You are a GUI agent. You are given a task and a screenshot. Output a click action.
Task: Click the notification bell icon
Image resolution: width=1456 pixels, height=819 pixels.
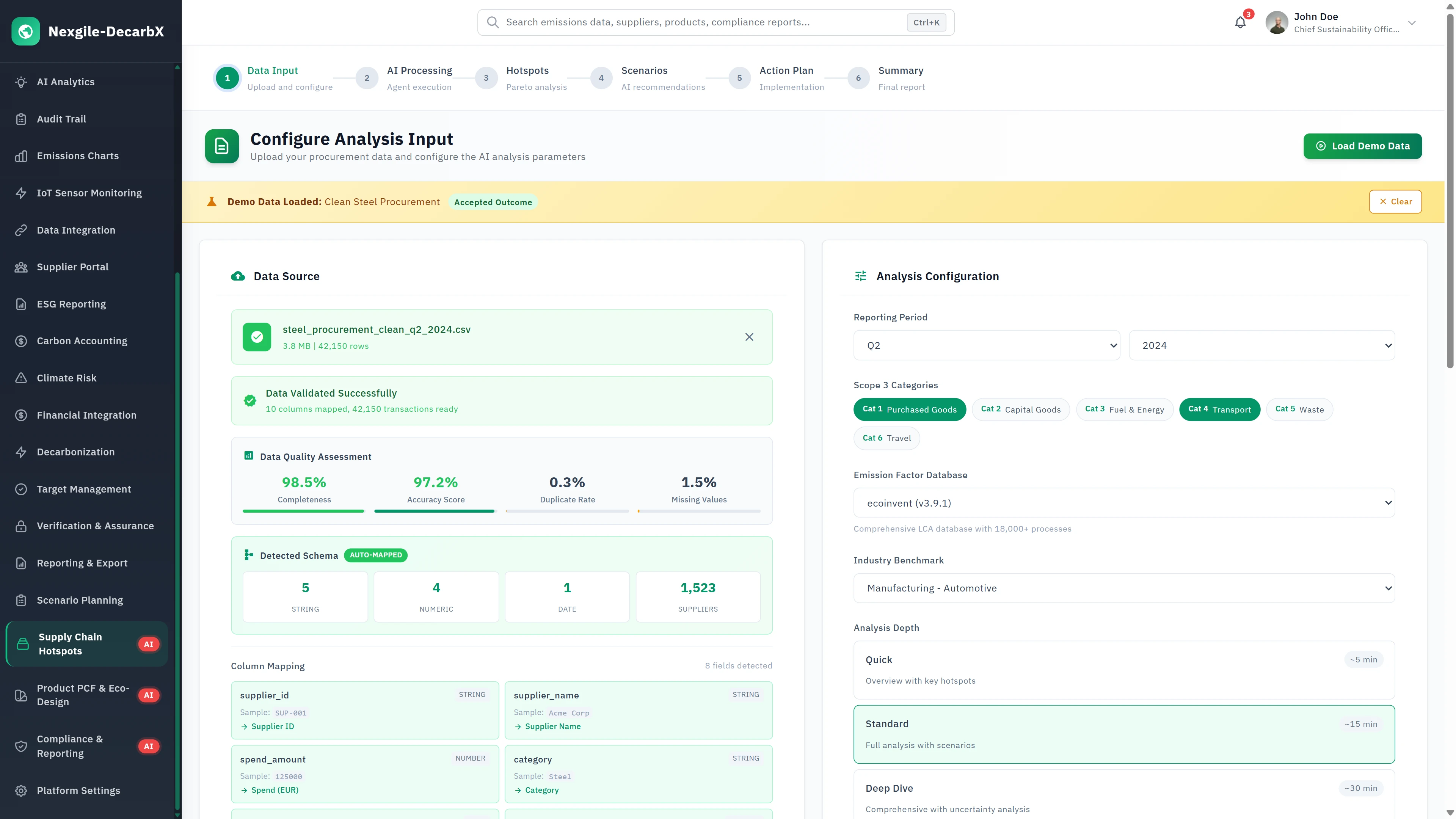[1241, 23]
